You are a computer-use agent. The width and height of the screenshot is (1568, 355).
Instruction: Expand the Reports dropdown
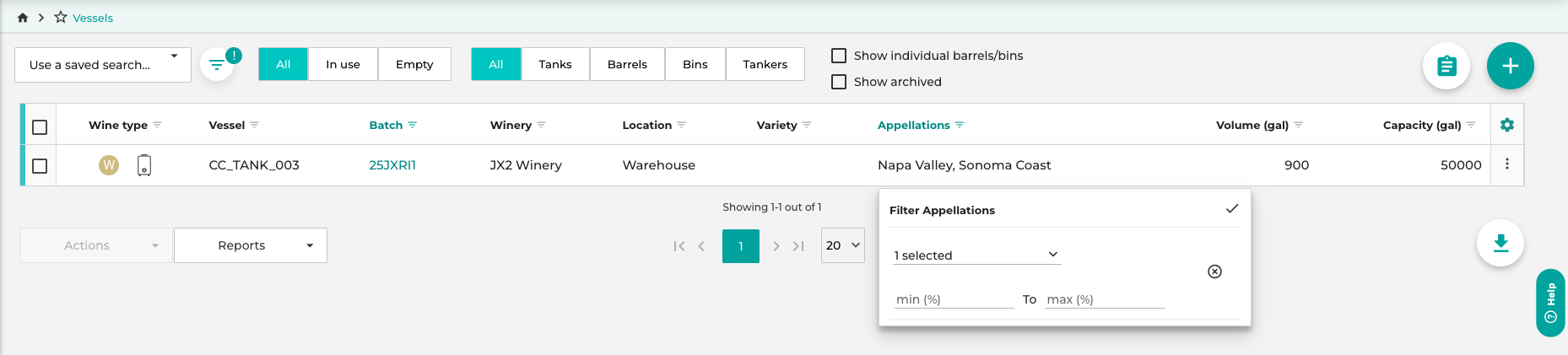click(251, 245)
